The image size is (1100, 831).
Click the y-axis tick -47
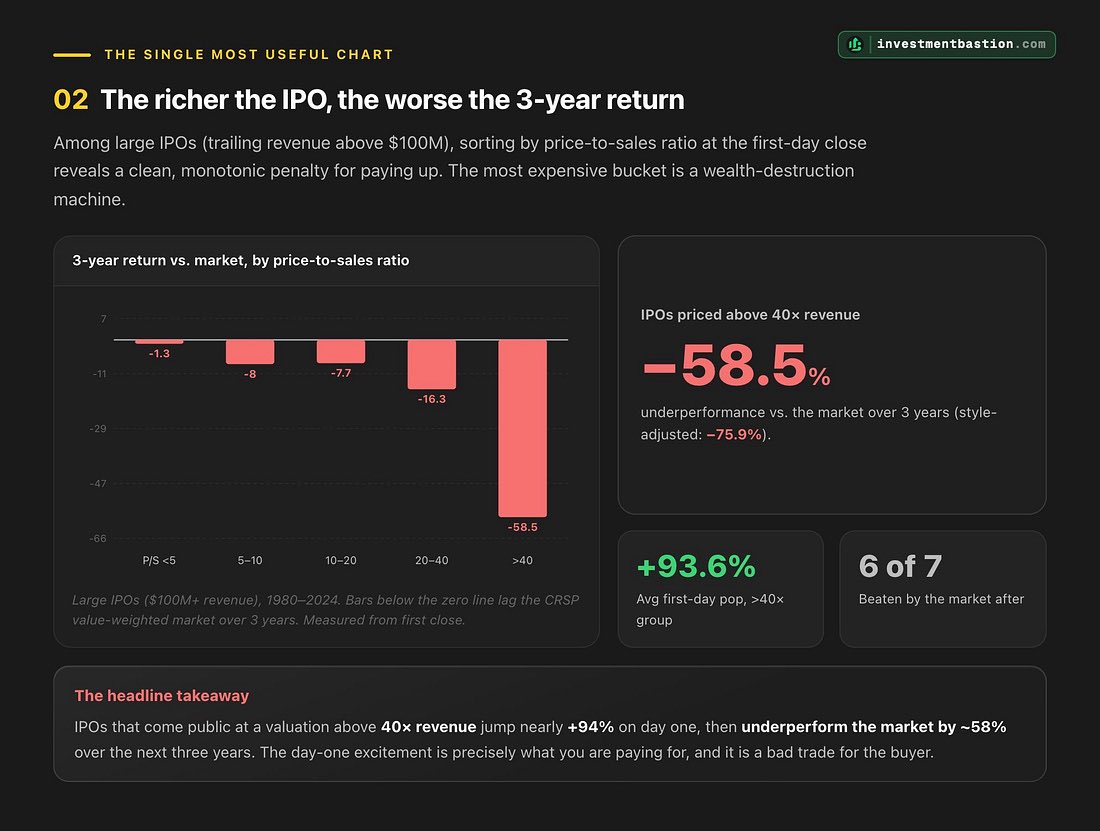(x=98, y=483)
